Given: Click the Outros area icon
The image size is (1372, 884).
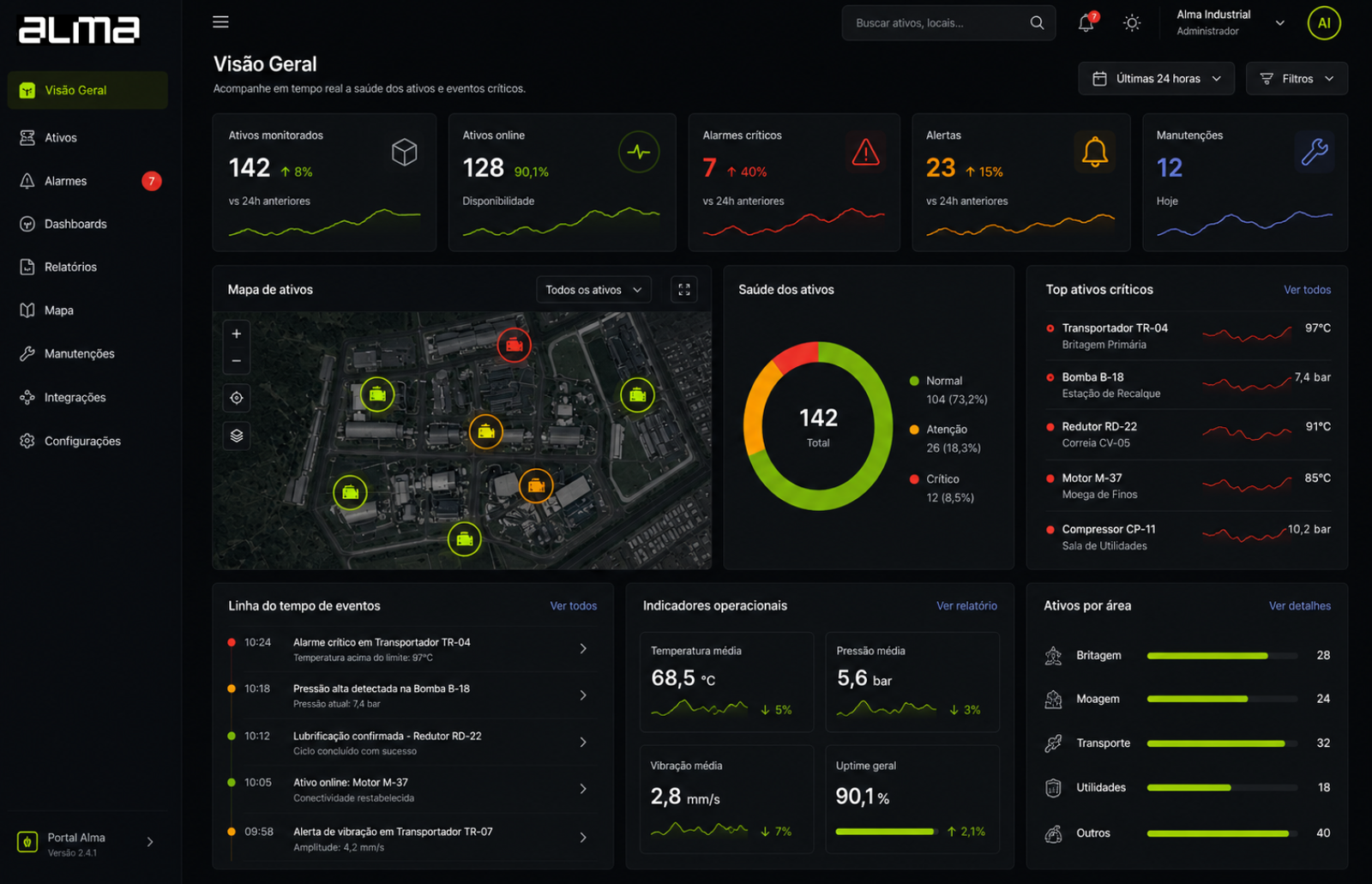Looking at the screenshot, I should [1054, 833].
